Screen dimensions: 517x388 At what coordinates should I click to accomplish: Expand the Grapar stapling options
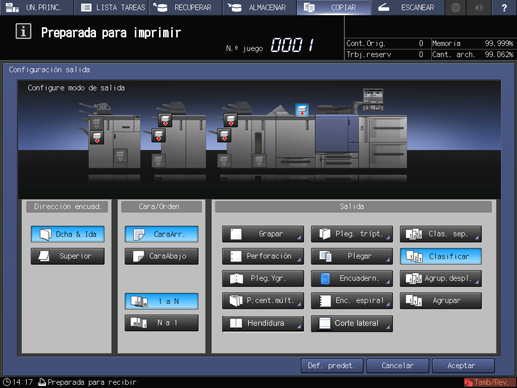(263, 234)
